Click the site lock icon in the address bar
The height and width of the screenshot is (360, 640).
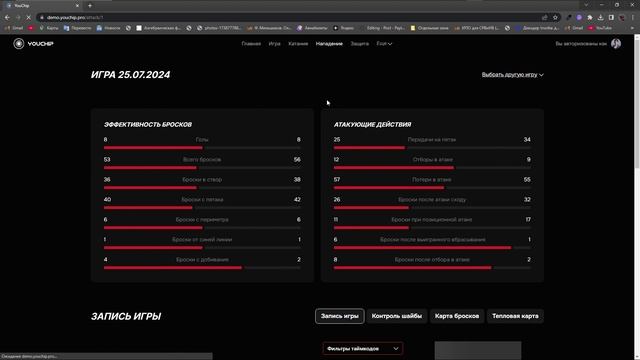click(x=42, y=18)
